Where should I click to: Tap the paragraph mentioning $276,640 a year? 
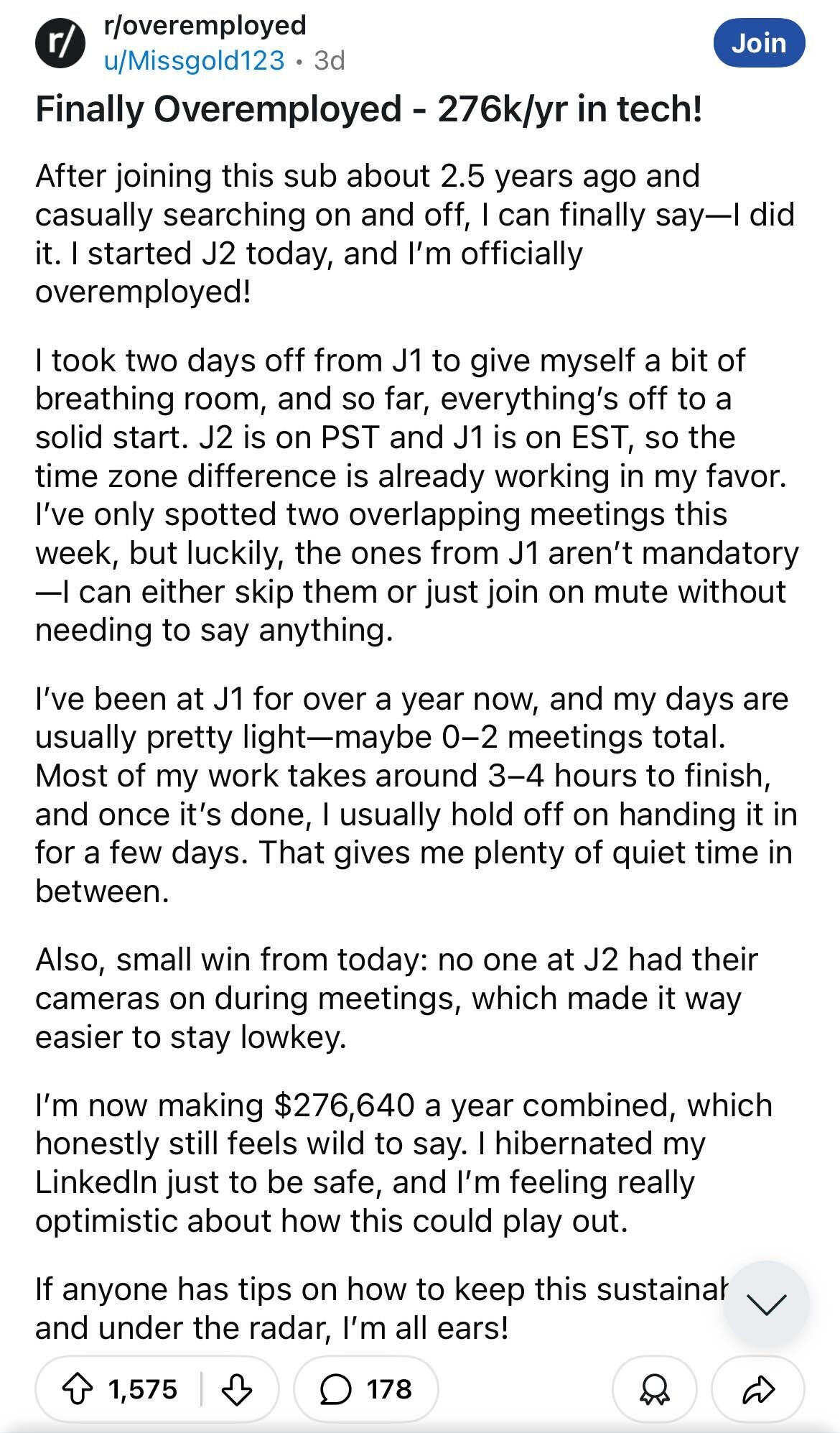(403, 1163)
